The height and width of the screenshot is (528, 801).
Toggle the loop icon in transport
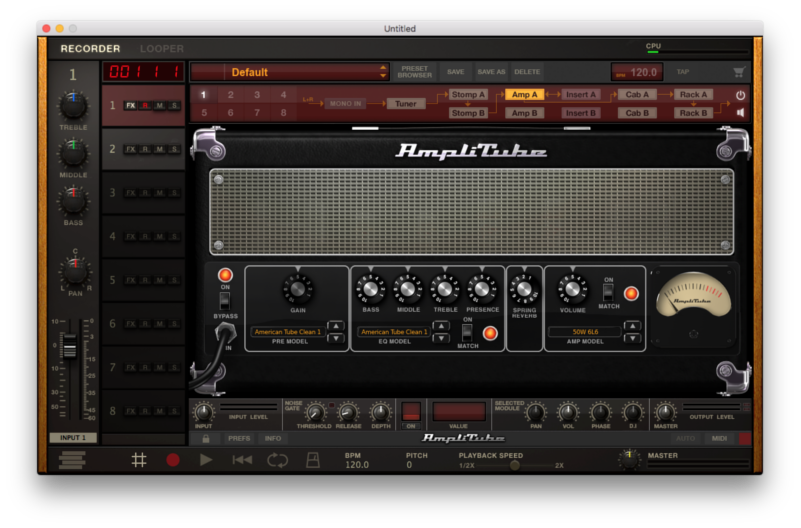click(277, 460)
